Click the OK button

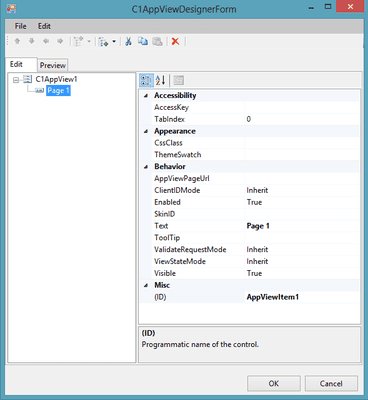(x=274, y=384)
